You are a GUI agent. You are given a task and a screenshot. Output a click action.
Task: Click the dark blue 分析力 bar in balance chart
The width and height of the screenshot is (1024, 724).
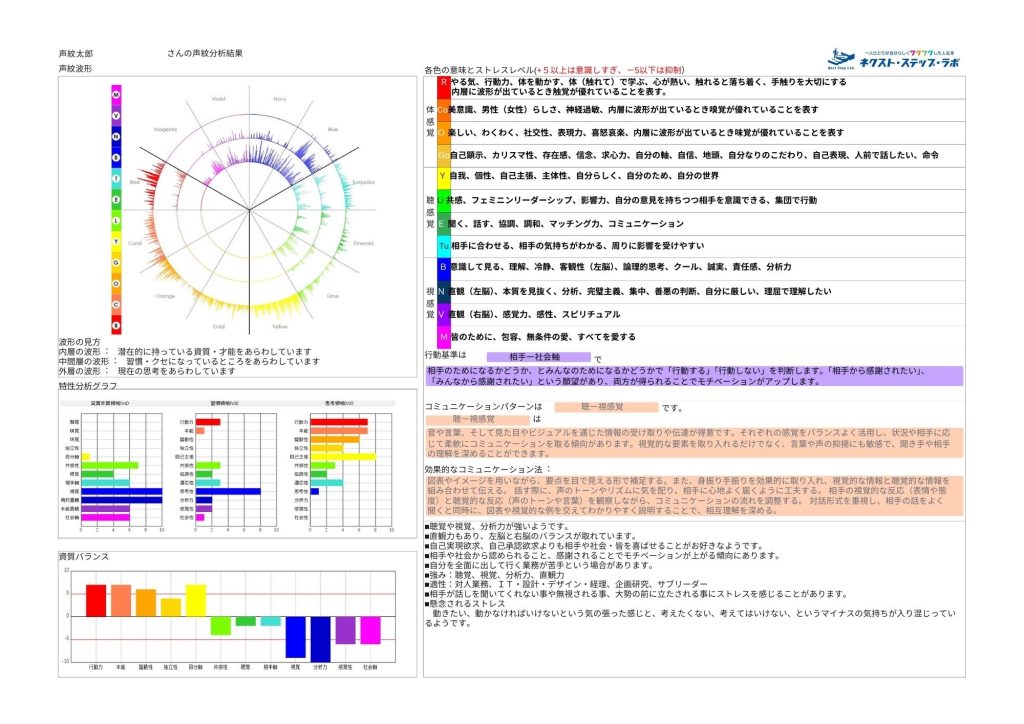(320, 639)
